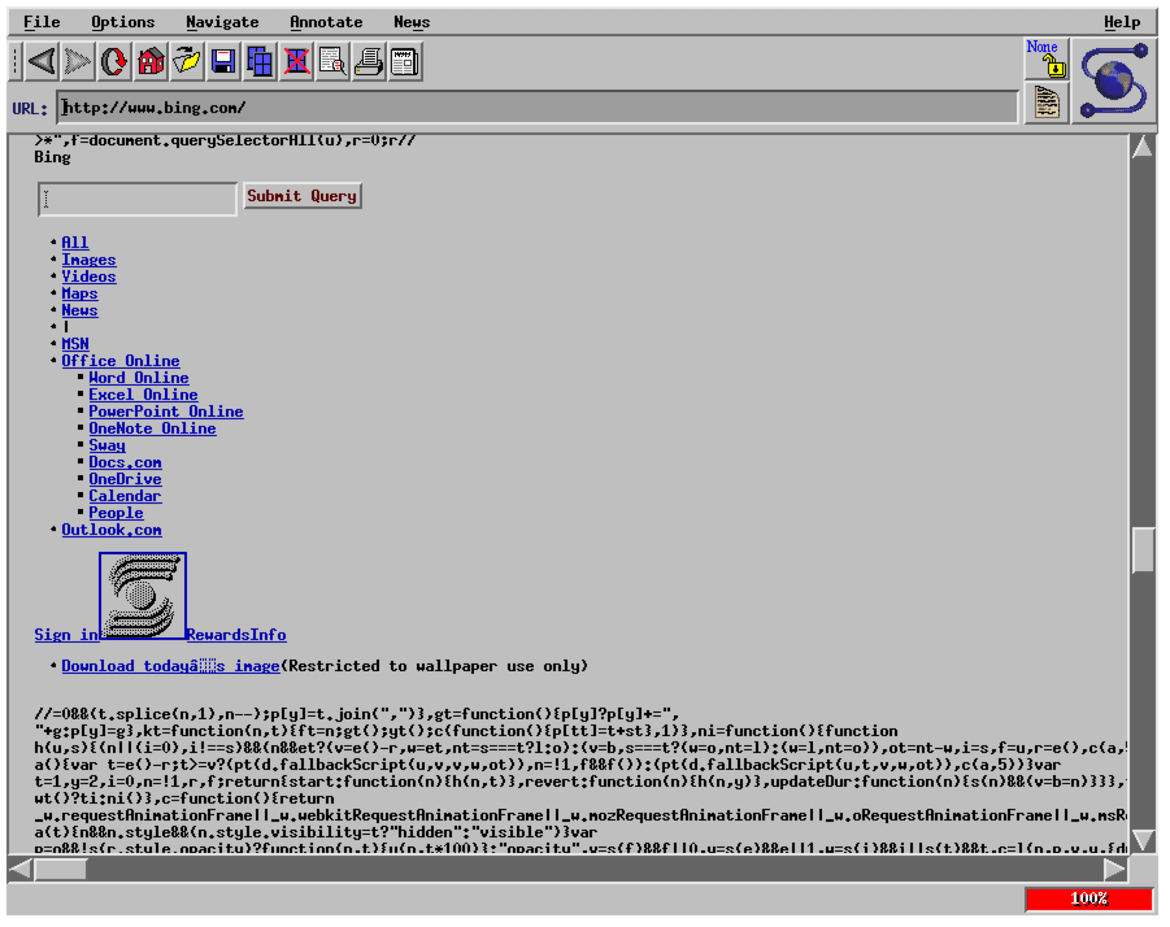Image resolution: width=1170 pixels, height=927 pixels.
Task: Open the OneNote Online link
Action: (152, 428)
